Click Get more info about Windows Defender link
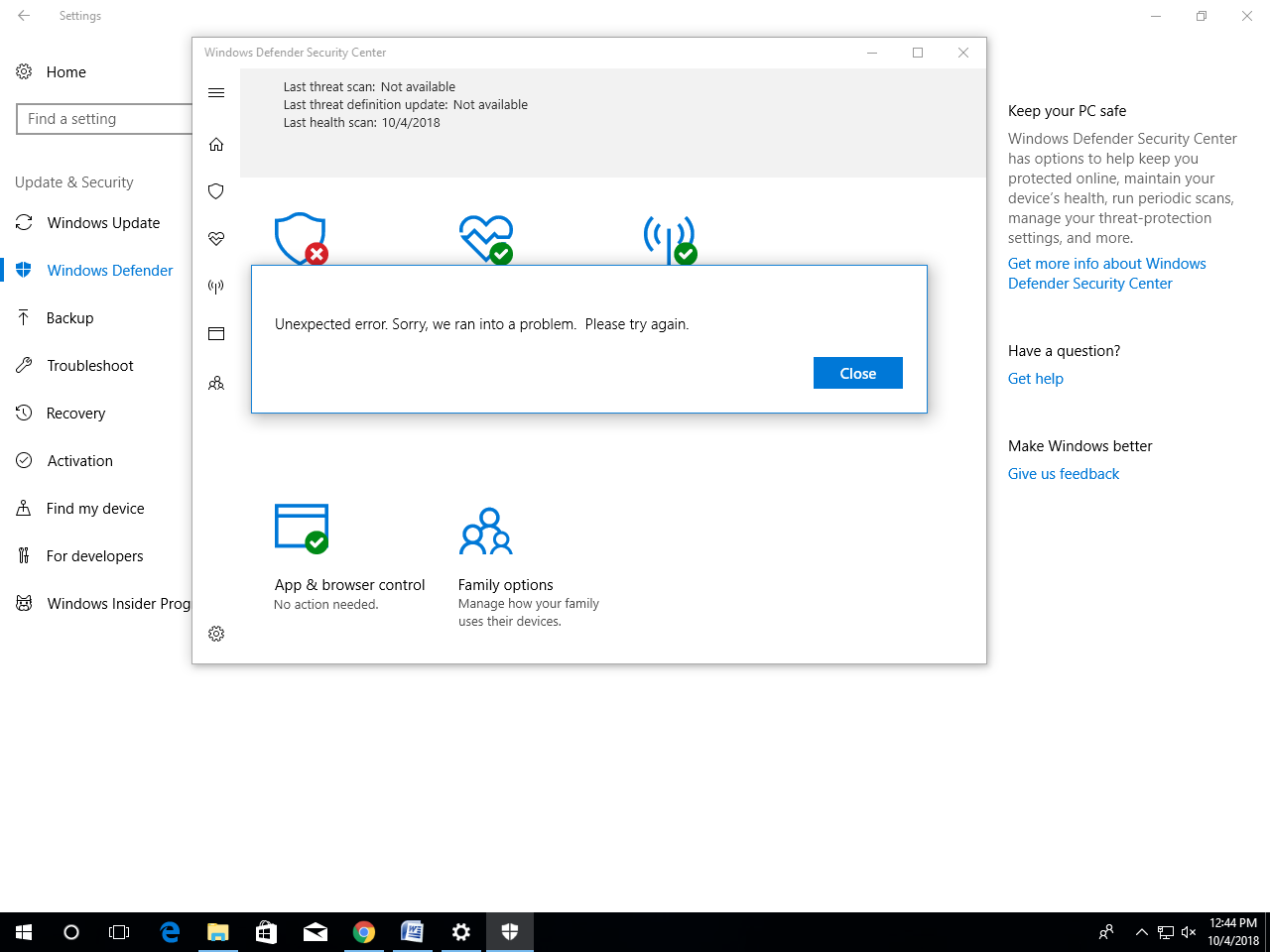This screenshot has width=1270, height=952. (1107, 274)
